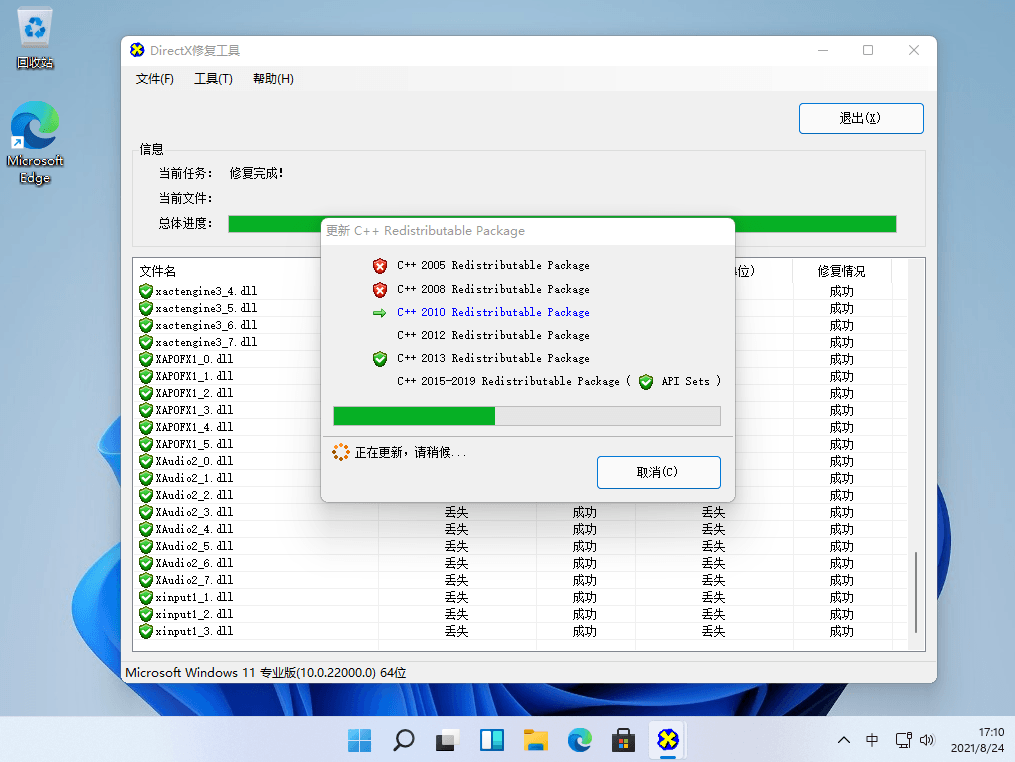Click the 取消(C) button in update dialog

tap(658, 472)
